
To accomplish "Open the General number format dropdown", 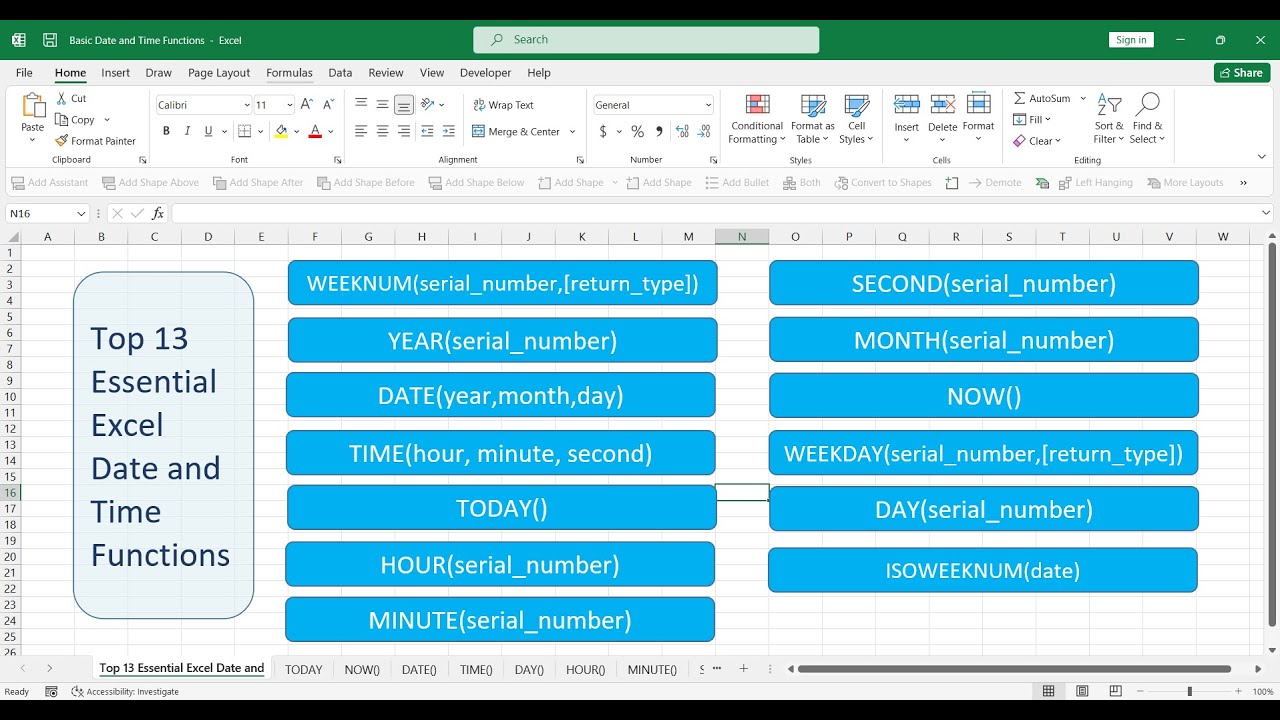I will [708, 105].
